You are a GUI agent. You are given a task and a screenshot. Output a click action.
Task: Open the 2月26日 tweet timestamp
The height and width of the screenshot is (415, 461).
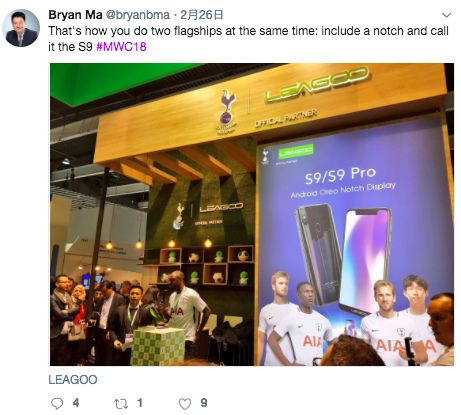pyautogui.click(x=201, y=15)
